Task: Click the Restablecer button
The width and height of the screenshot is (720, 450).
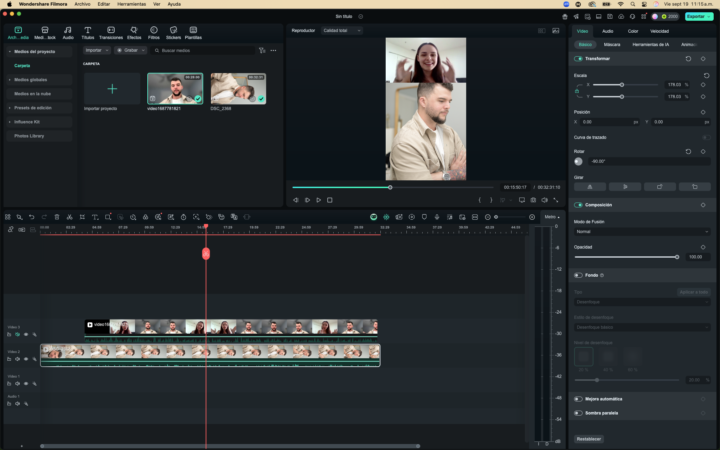Action: click(x=589, y=439)
